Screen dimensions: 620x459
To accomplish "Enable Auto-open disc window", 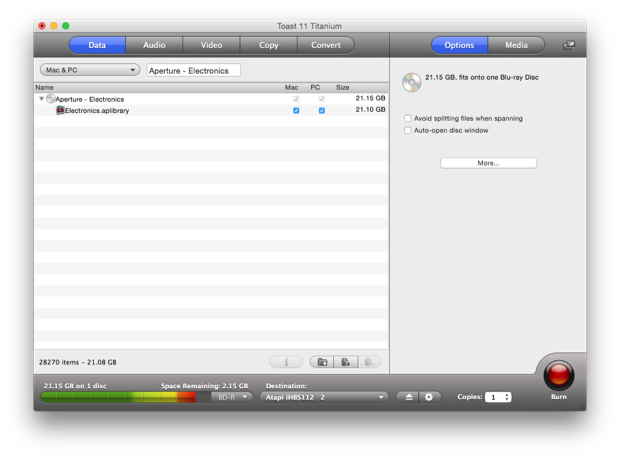I will click(408, 130).
